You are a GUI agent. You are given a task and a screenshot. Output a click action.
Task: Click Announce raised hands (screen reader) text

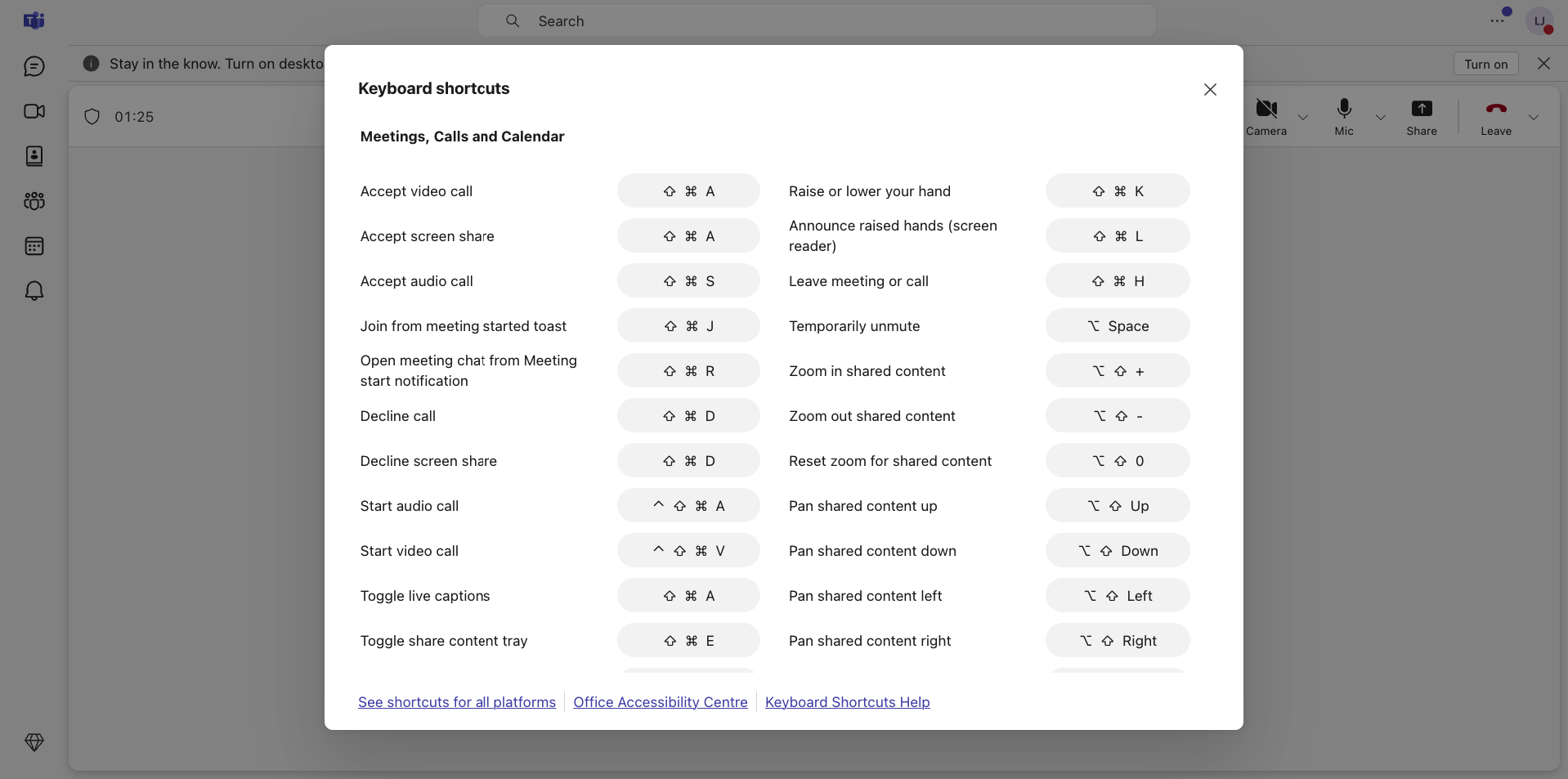click(893, 235)
